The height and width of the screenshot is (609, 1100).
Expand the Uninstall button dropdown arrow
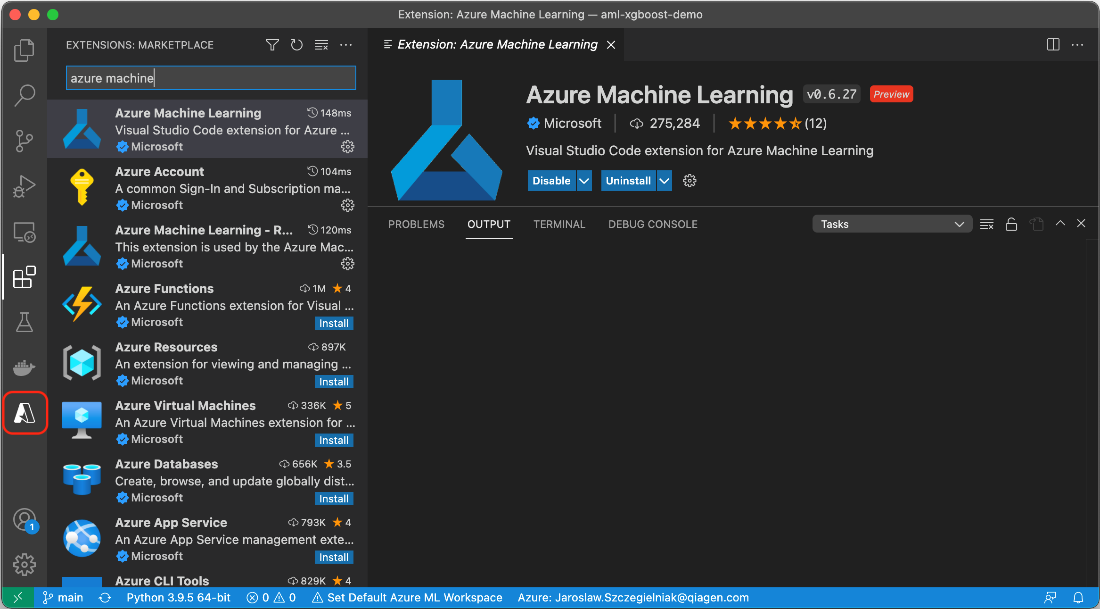pos(664,181)
